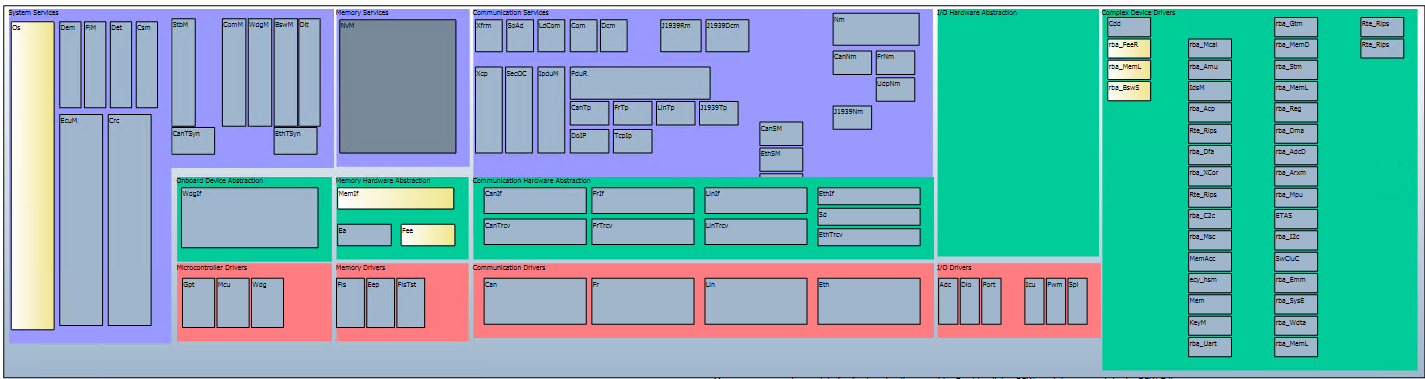
Task: Select the BswM module block
Action: (x=286, y=72)
